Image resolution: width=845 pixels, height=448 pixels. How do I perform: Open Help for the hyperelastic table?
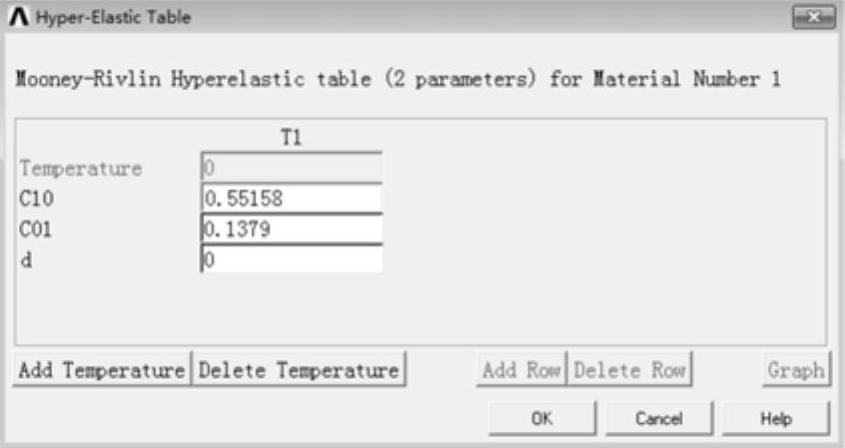click(x=775, y=418)
